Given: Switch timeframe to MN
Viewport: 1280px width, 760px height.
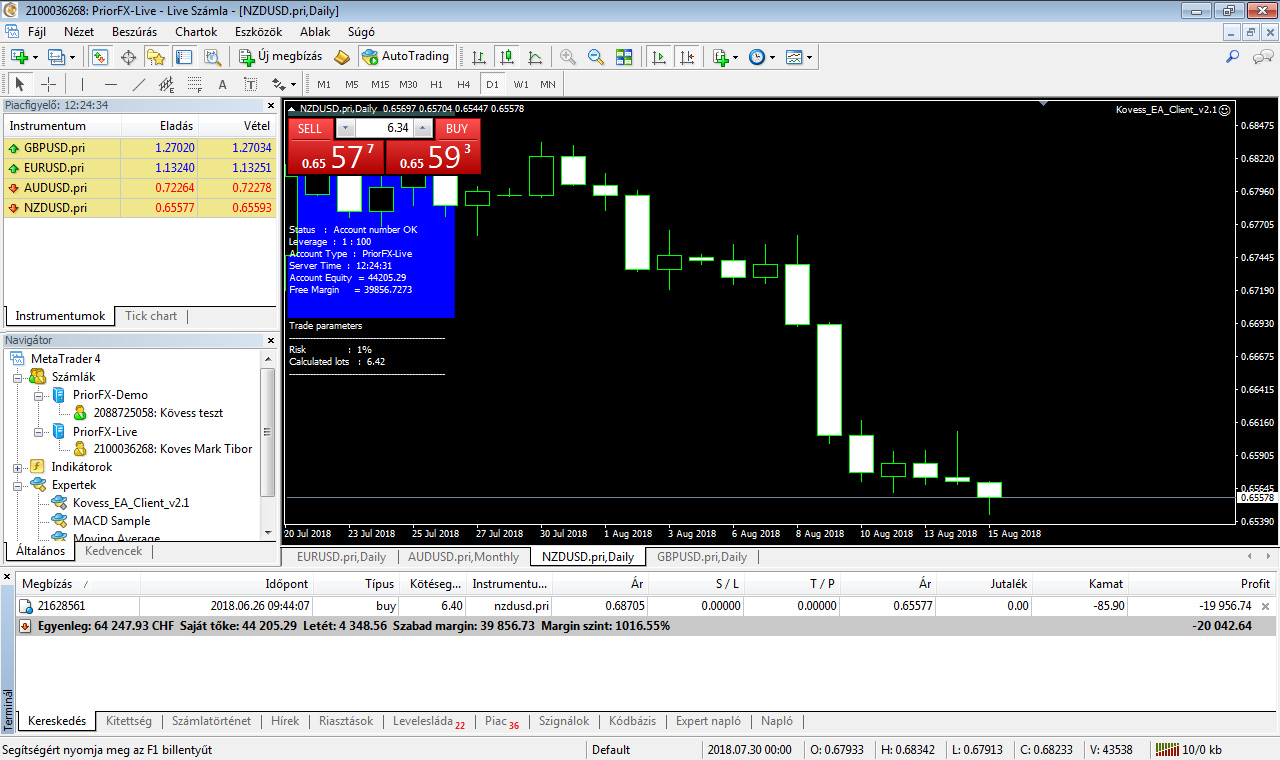Looking at the screenshot, I should coord(548,84).
